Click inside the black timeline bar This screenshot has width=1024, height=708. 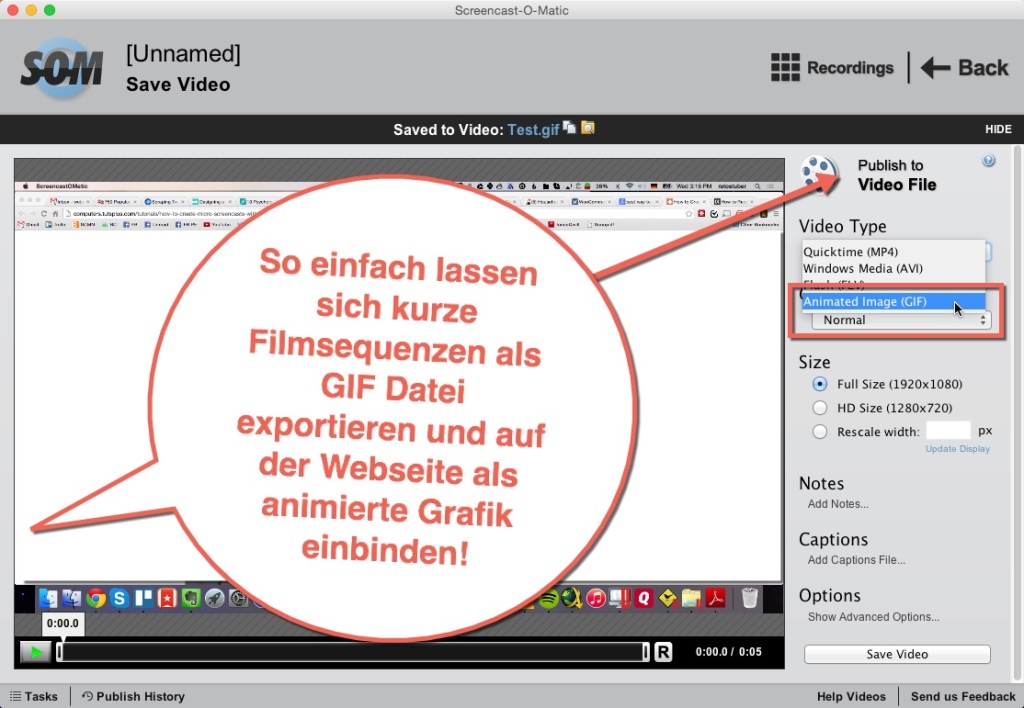(x=353, y=652)
